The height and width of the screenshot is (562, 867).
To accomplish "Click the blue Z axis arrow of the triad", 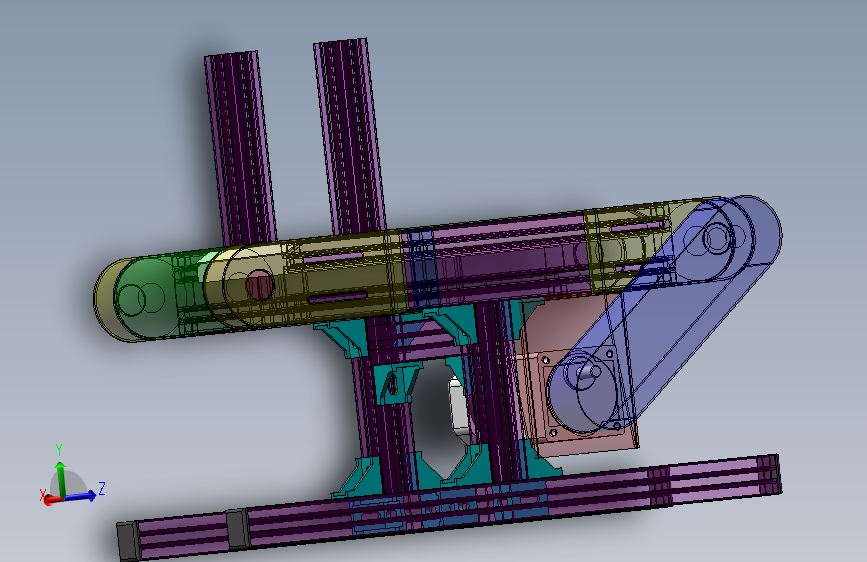I will pyautogui.click(x=81, y=496).
